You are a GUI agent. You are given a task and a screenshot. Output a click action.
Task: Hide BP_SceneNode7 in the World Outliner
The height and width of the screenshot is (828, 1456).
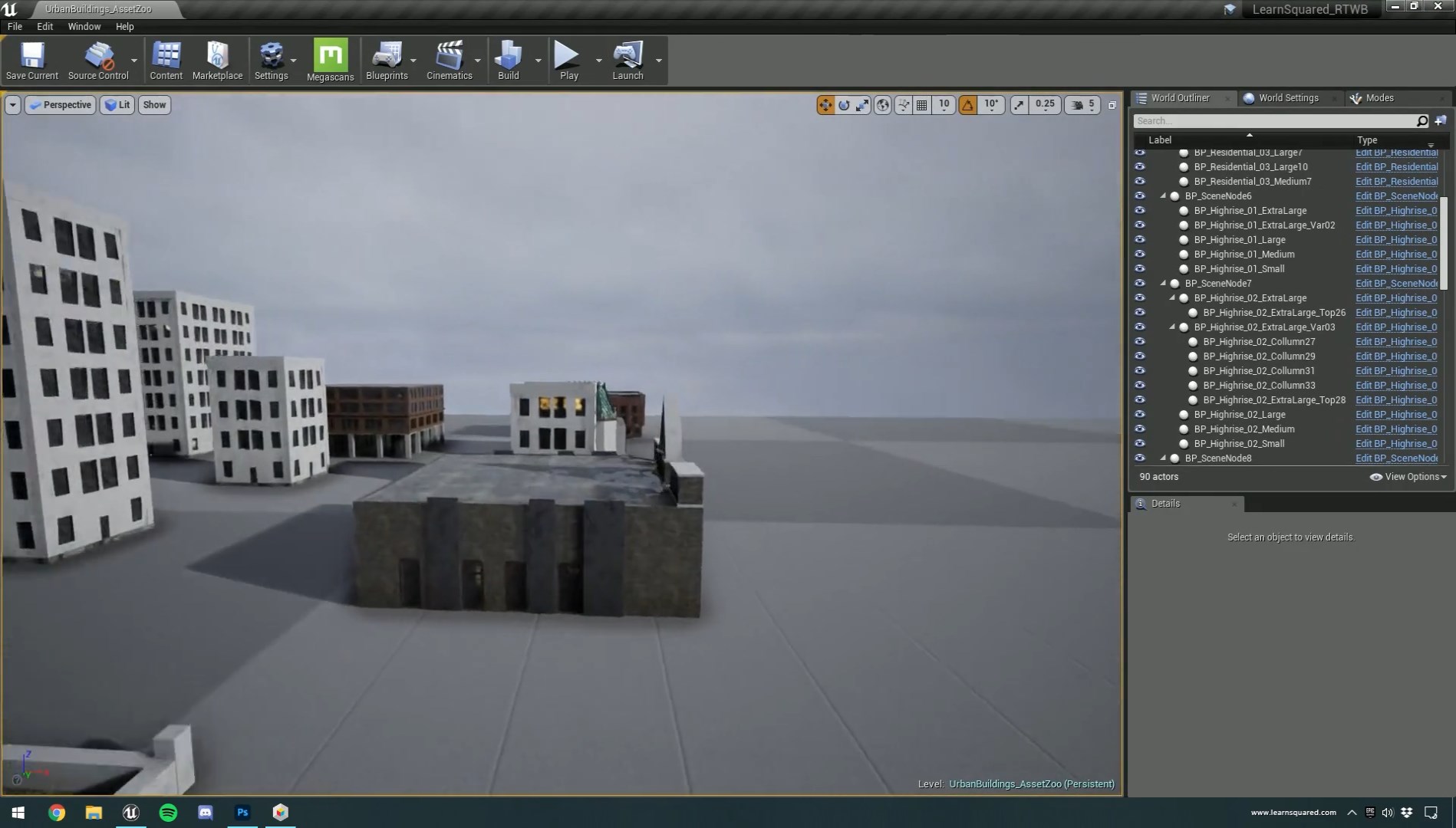1141,283
